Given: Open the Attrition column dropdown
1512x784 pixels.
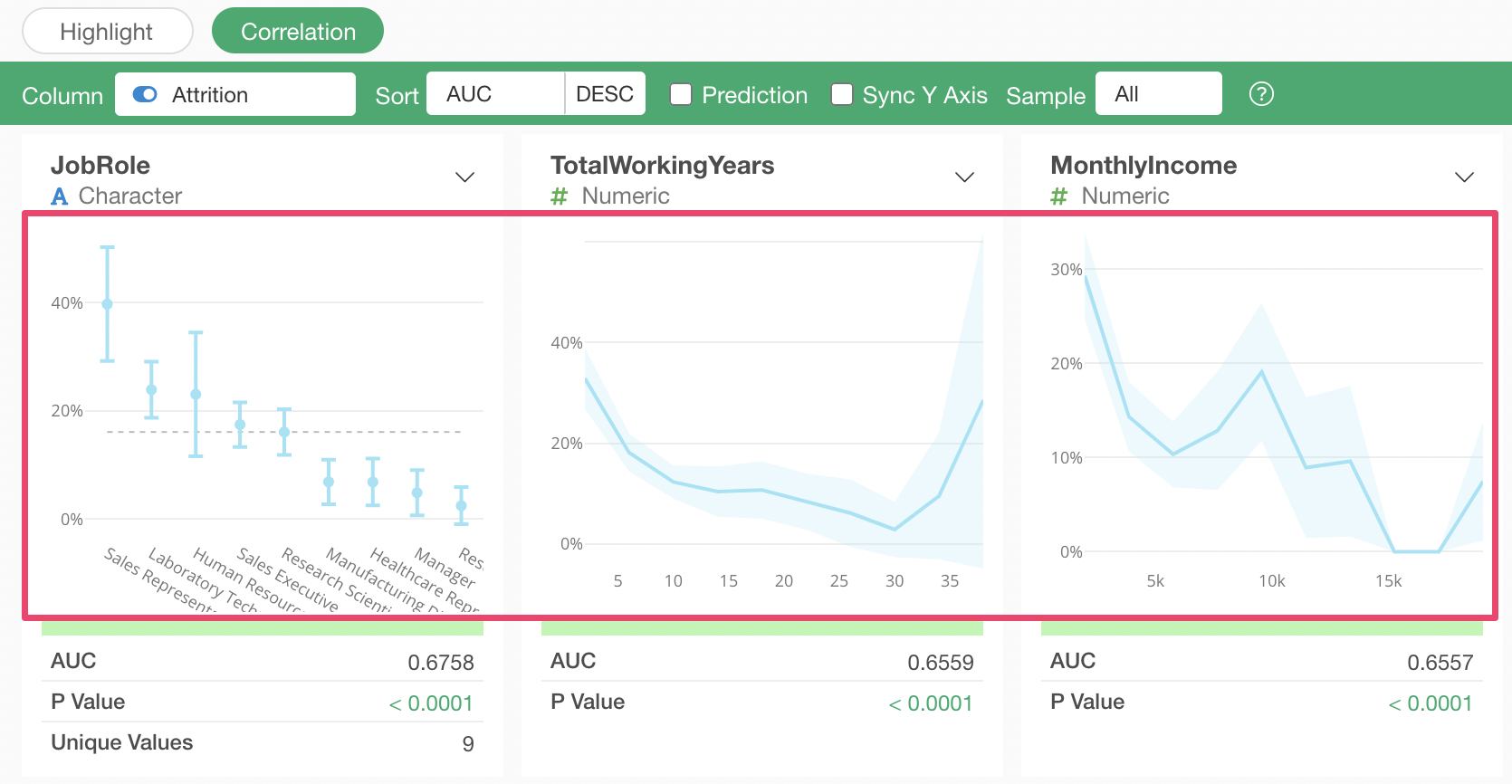Looking at the screenshot, I should (x=235, y=94).
